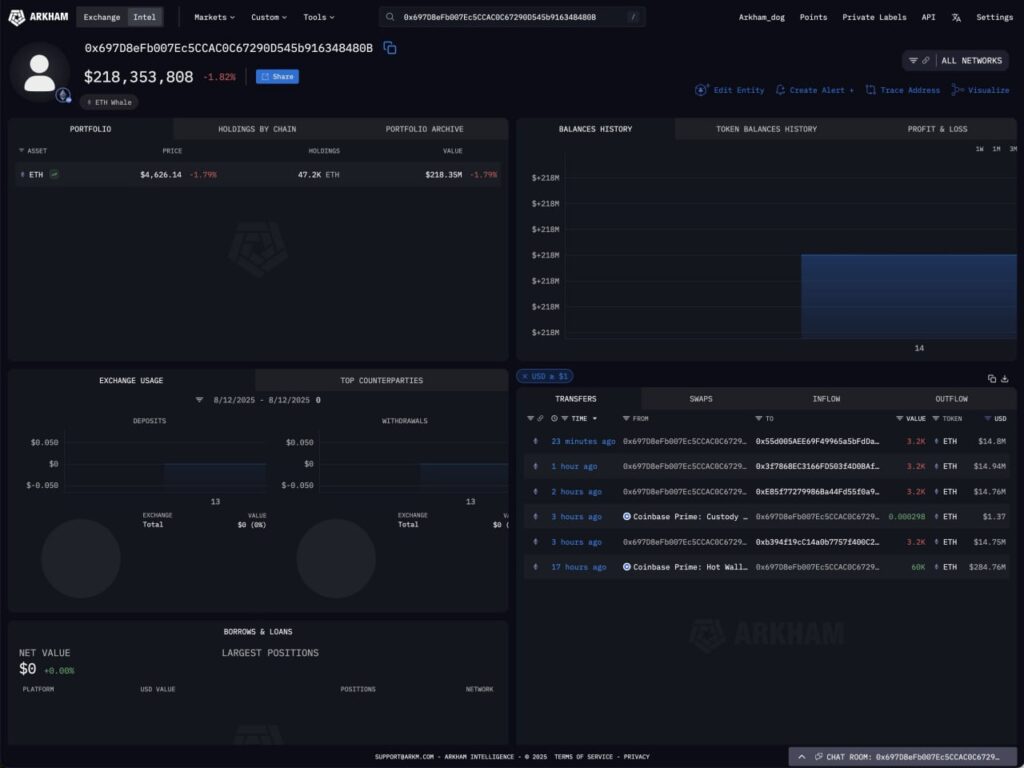Open the Edit Entity icon
This screenshot has width=1024, height=768.
[x=701, y=90]
